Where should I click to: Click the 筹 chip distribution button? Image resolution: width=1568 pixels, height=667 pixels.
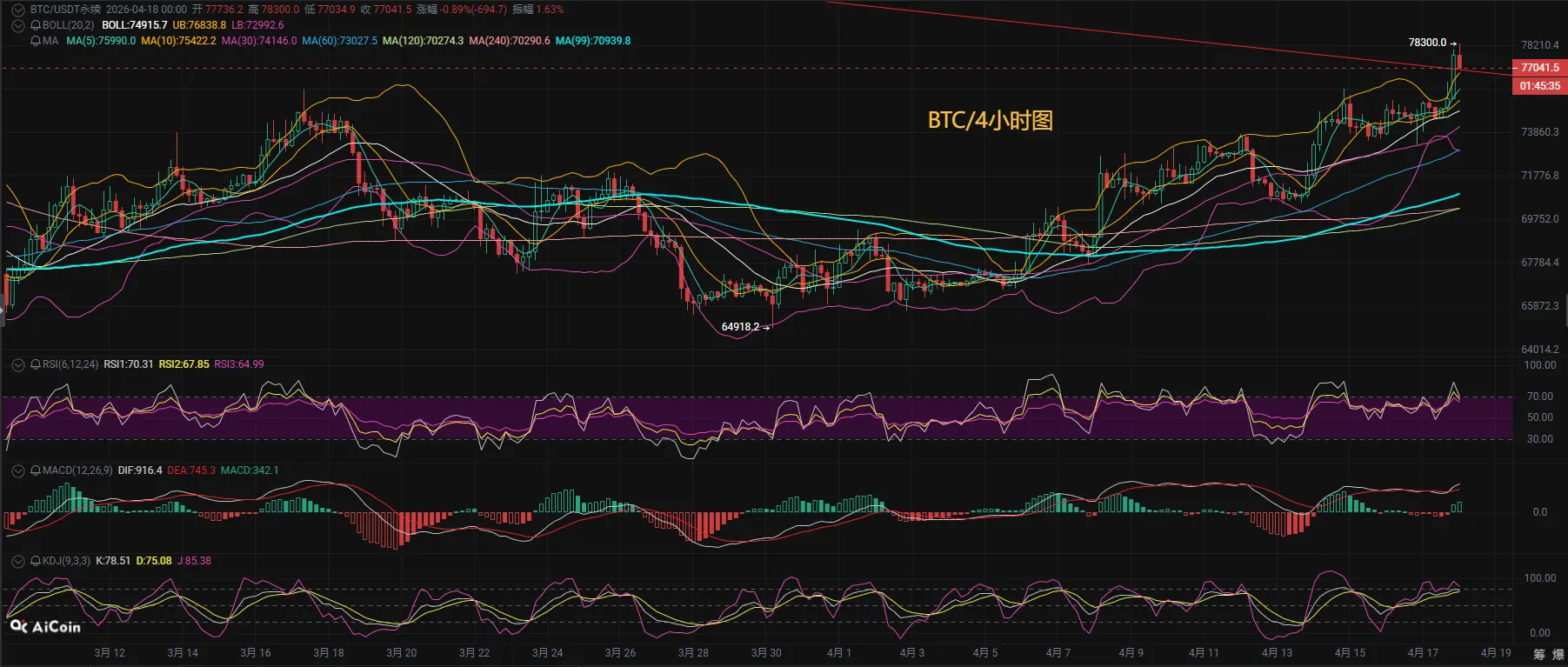click(1539, 655)
